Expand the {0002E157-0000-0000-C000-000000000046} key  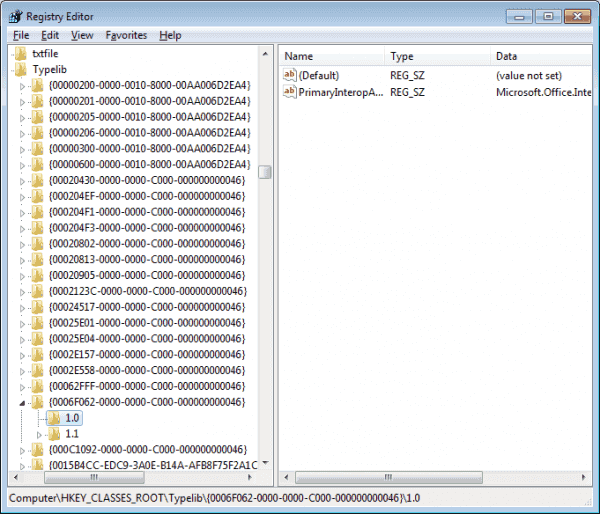[22, 355]
